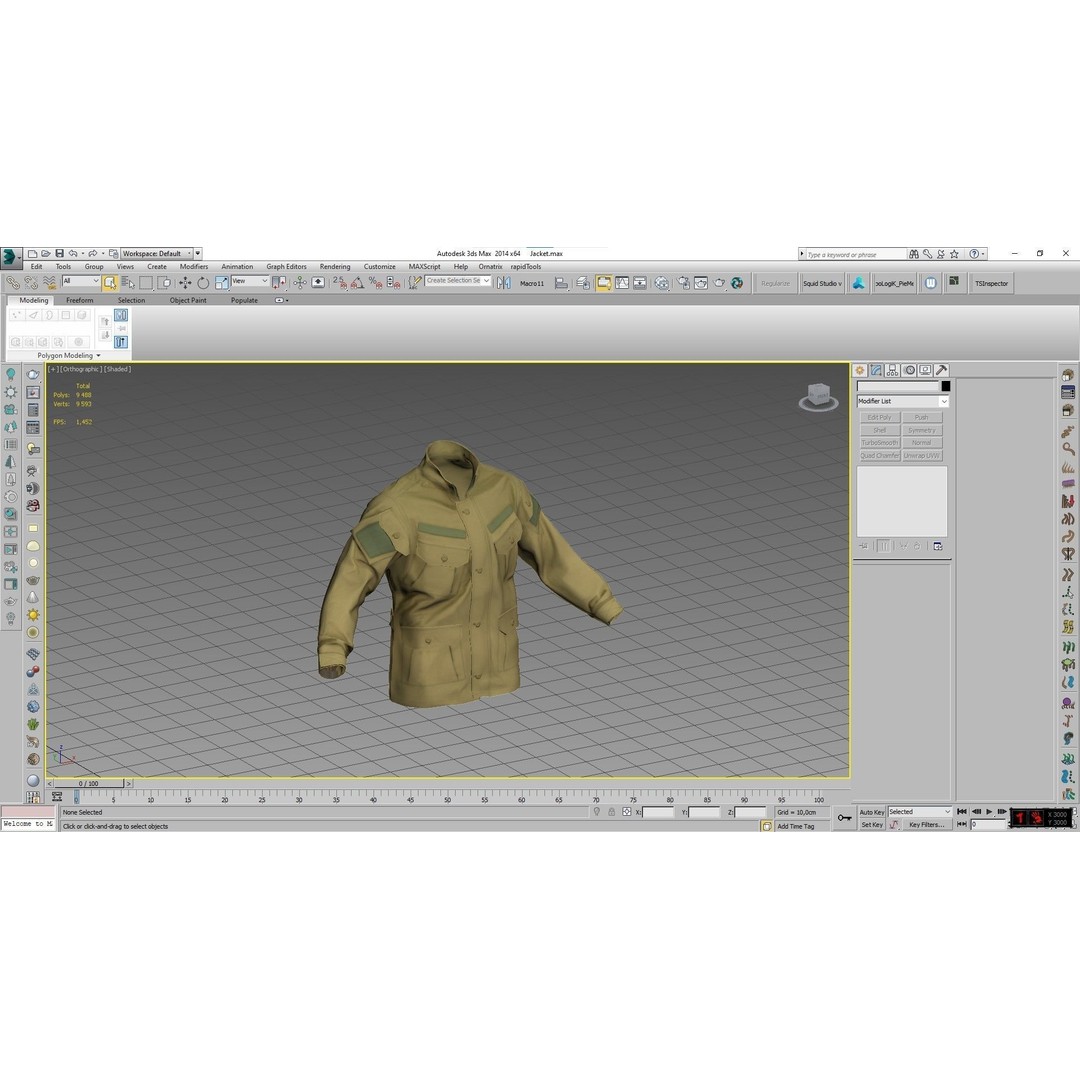Open the MAXScript menu

[x=424, y=267]
